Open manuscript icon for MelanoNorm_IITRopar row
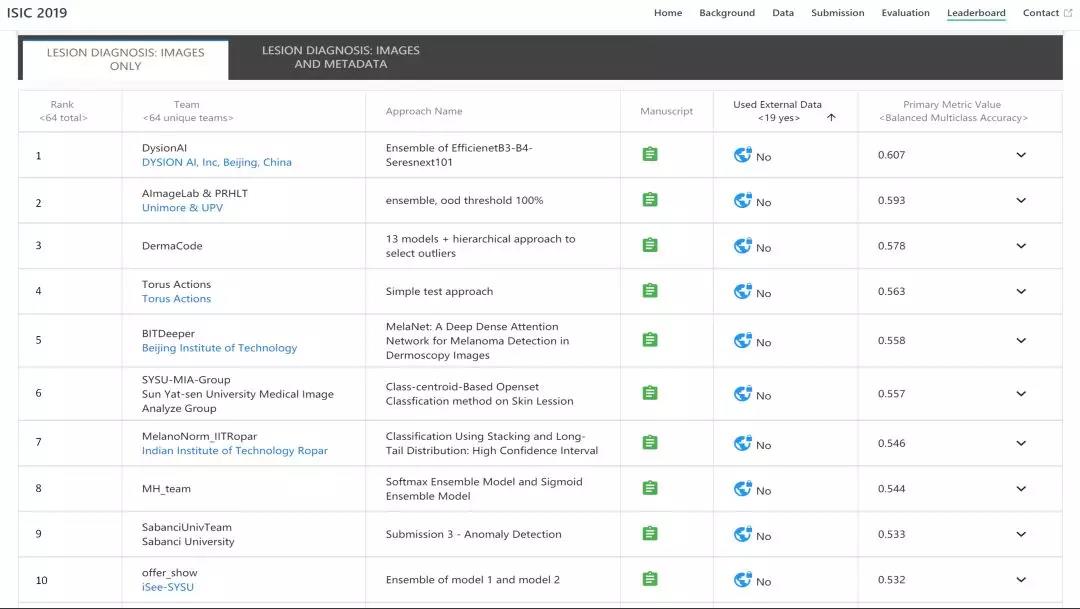The image size is (1080, 609). coord(650,443)
